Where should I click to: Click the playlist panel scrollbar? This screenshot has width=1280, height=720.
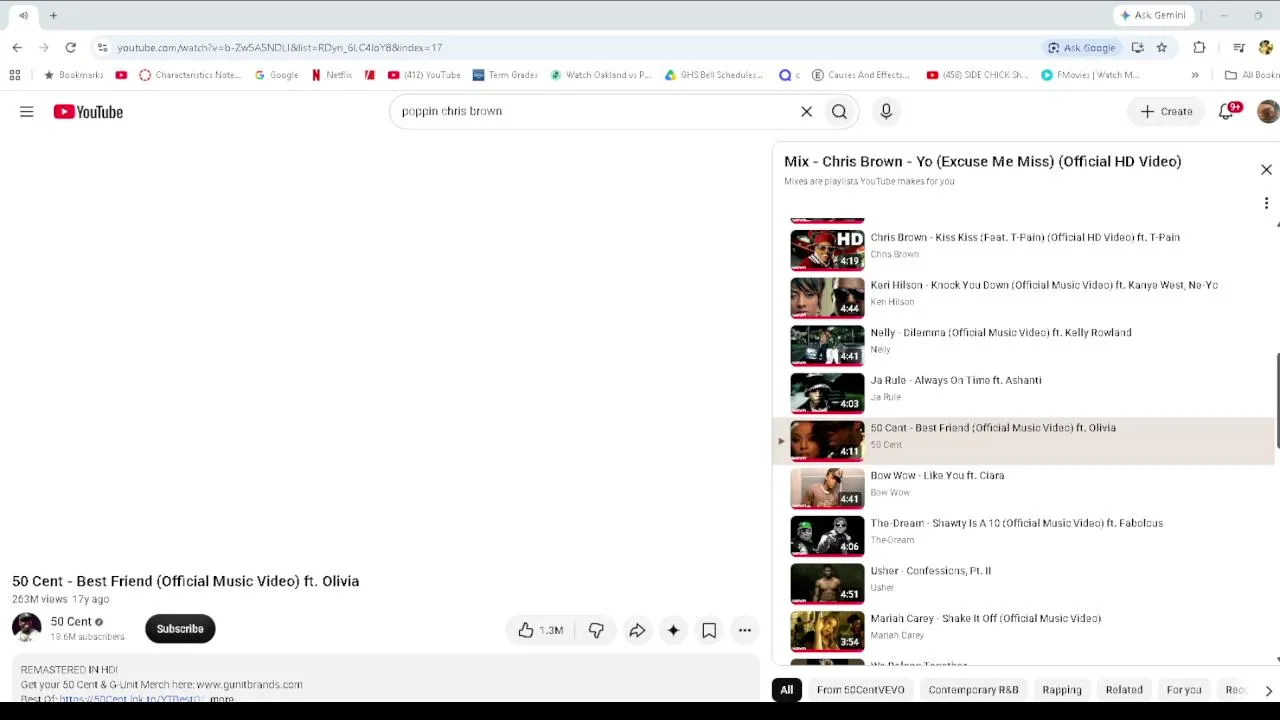(1277, 400)
